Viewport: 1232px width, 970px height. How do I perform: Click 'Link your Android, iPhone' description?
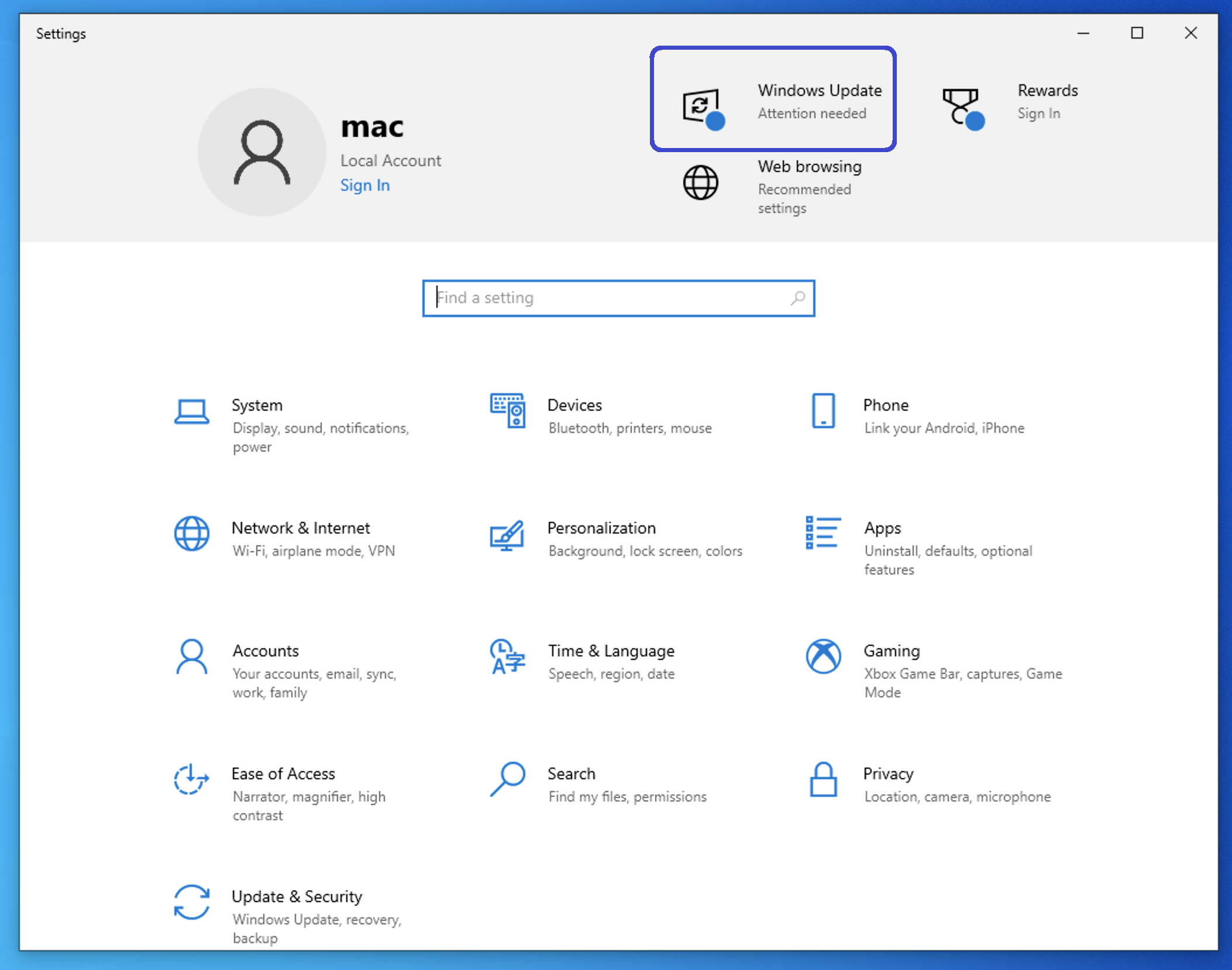pyautogui.click(x=944, y=428)
